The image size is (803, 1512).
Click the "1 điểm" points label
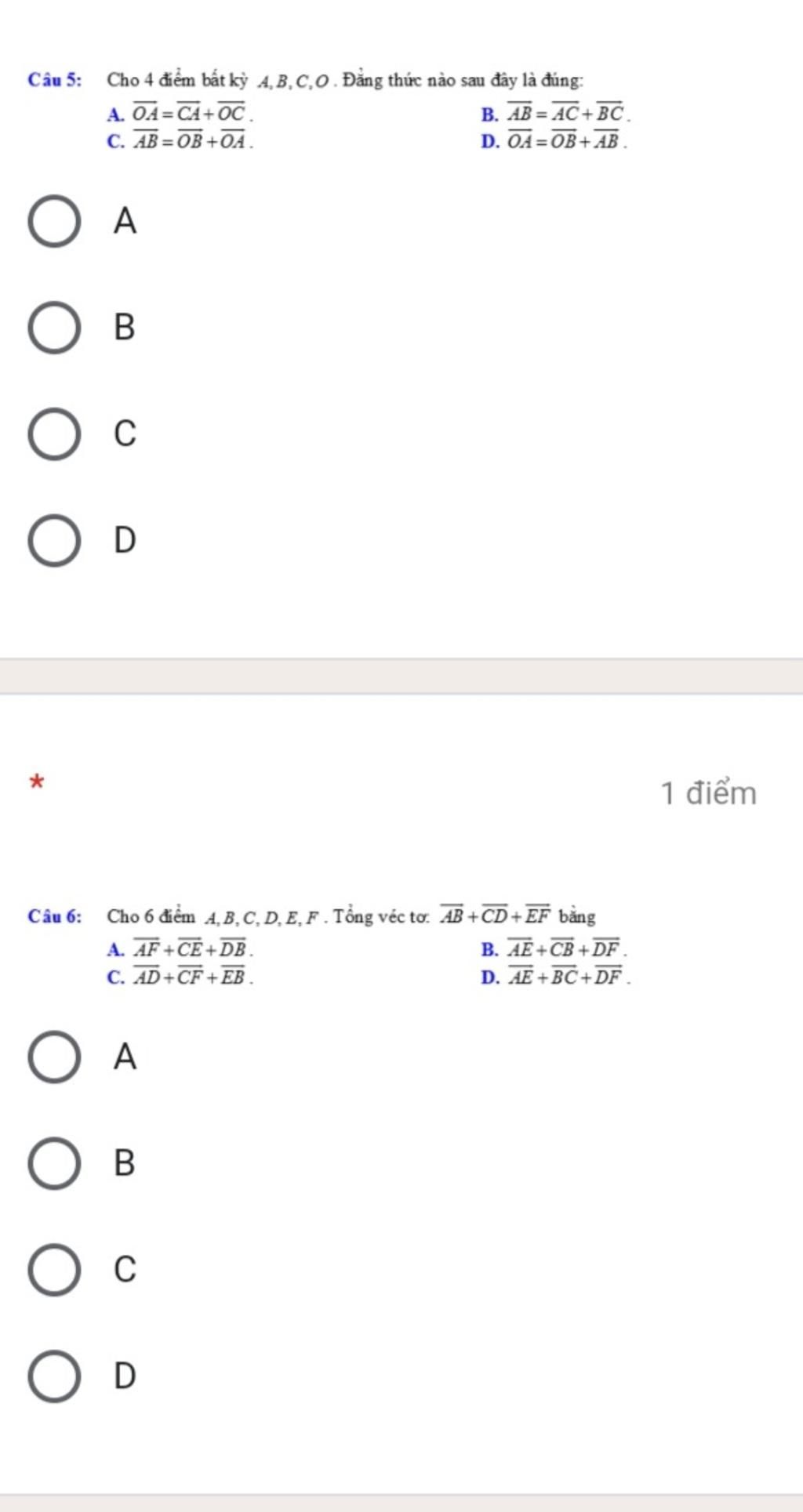pyautogui.click(x=709, y=793)
